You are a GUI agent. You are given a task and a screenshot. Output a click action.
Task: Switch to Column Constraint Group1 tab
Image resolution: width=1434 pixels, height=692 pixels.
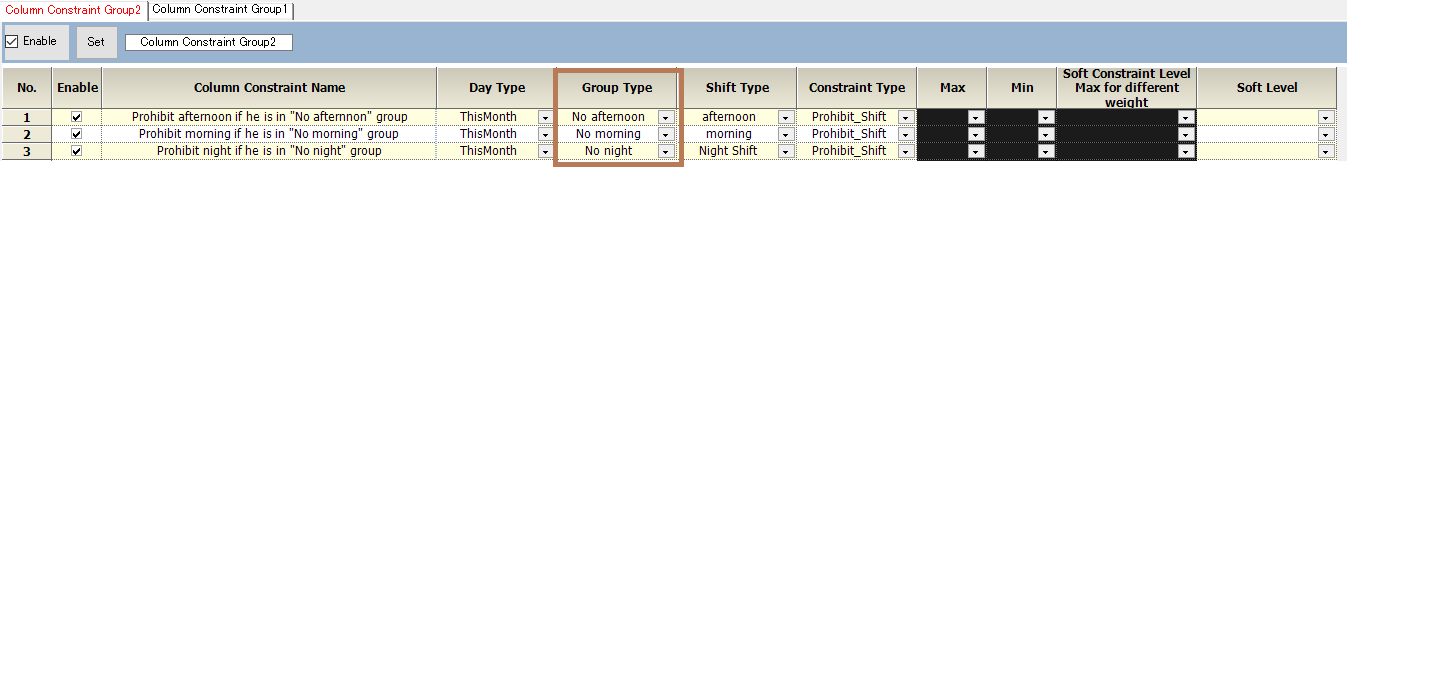[220, 9]
